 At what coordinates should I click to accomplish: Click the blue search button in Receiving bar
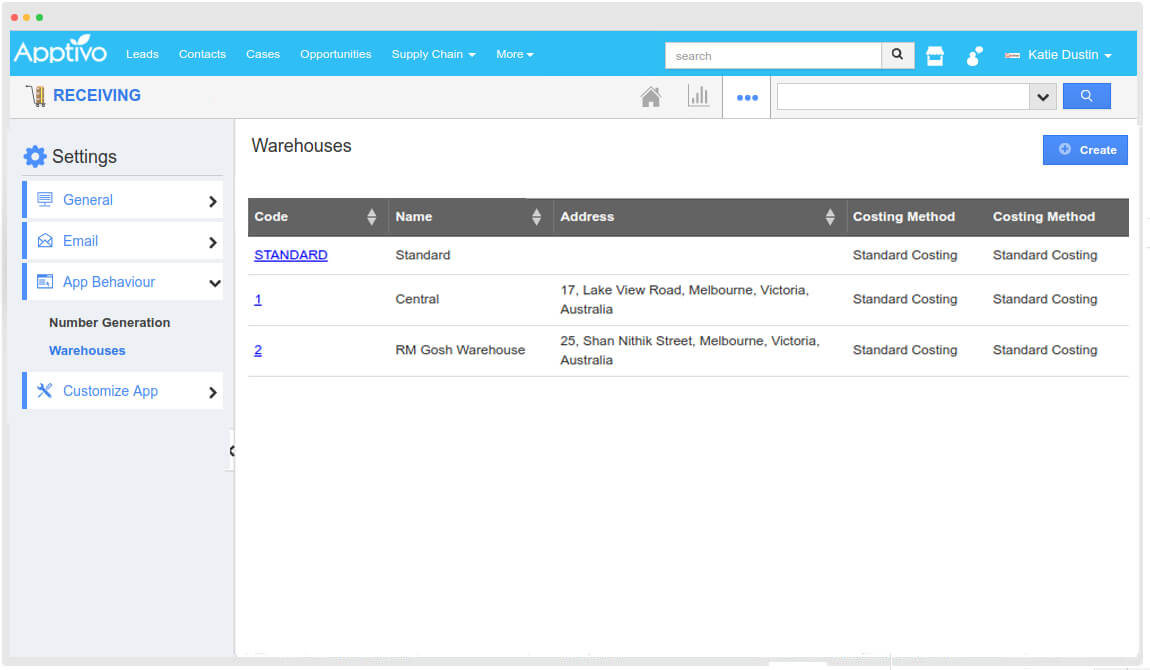pyautogui.click(x=1086, y=96)
